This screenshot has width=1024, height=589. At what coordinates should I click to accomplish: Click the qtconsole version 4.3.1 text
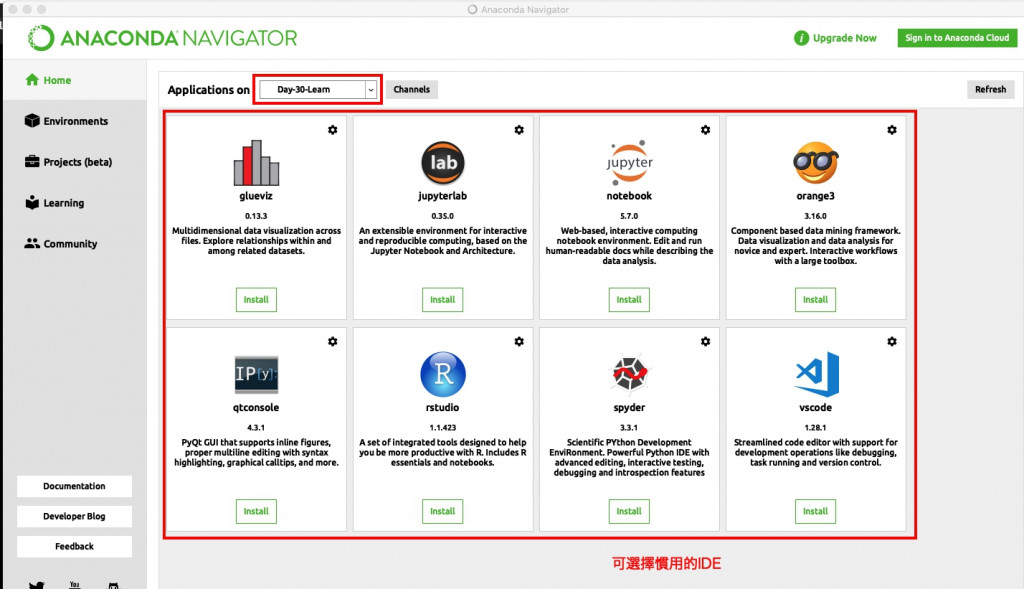click(x=256, y=428)
